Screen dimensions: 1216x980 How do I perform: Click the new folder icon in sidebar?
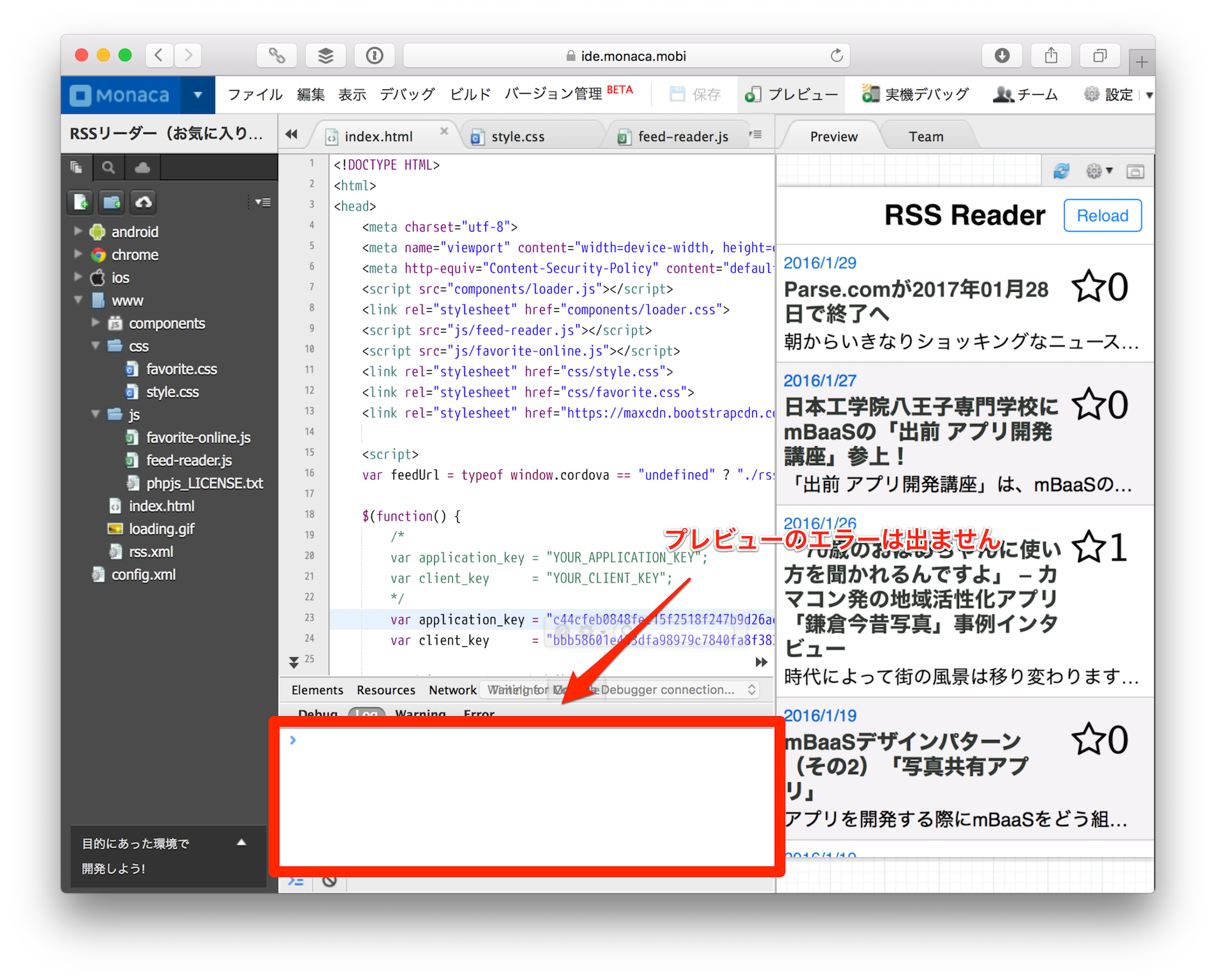112,202
